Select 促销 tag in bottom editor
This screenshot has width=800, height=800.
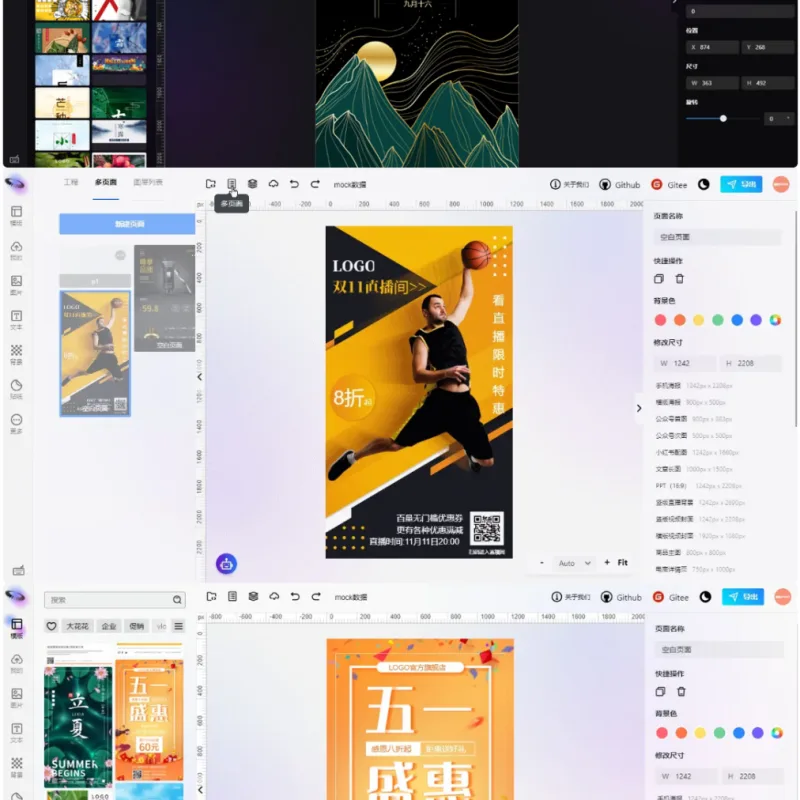(x=136, y=626)
